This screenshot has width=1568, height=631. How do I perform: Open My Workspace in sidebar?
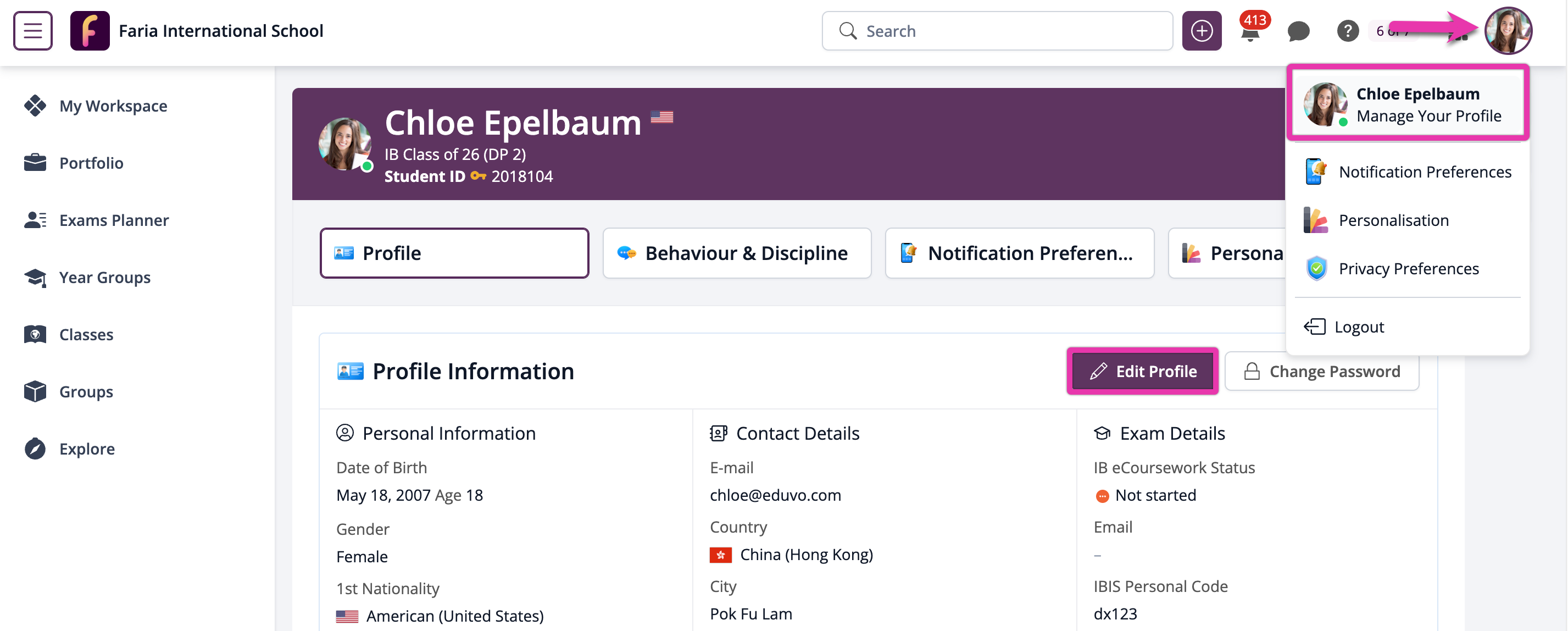point(113,106)
